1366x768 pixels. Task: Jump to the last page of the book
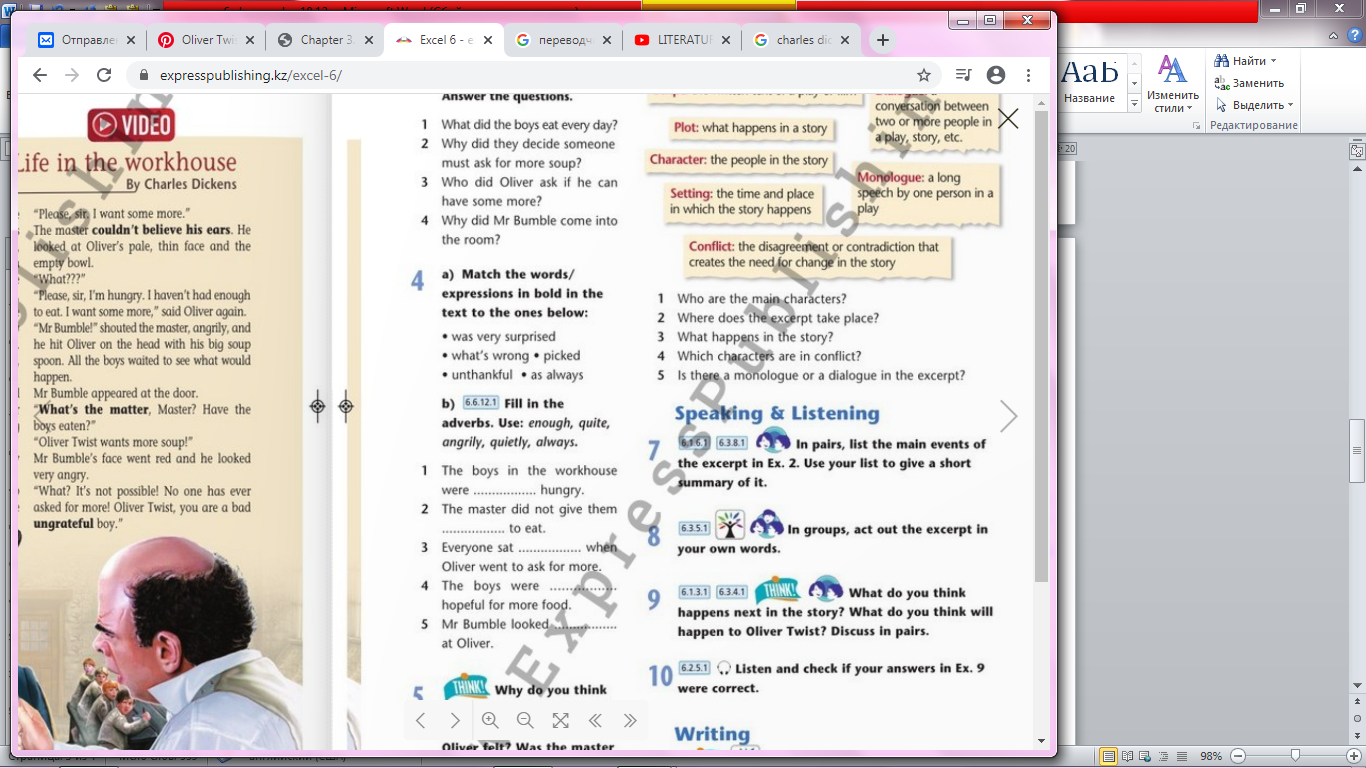tap(629, 720)
